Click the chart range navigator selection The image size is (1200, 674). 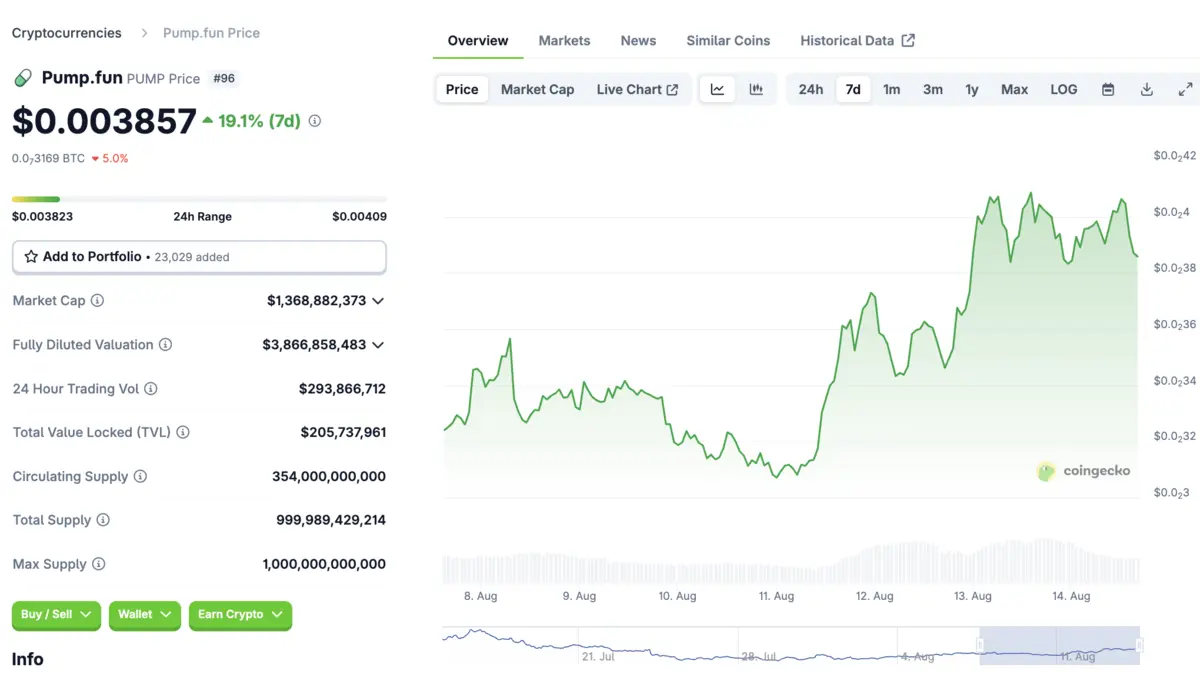(x=1060, y=645)
